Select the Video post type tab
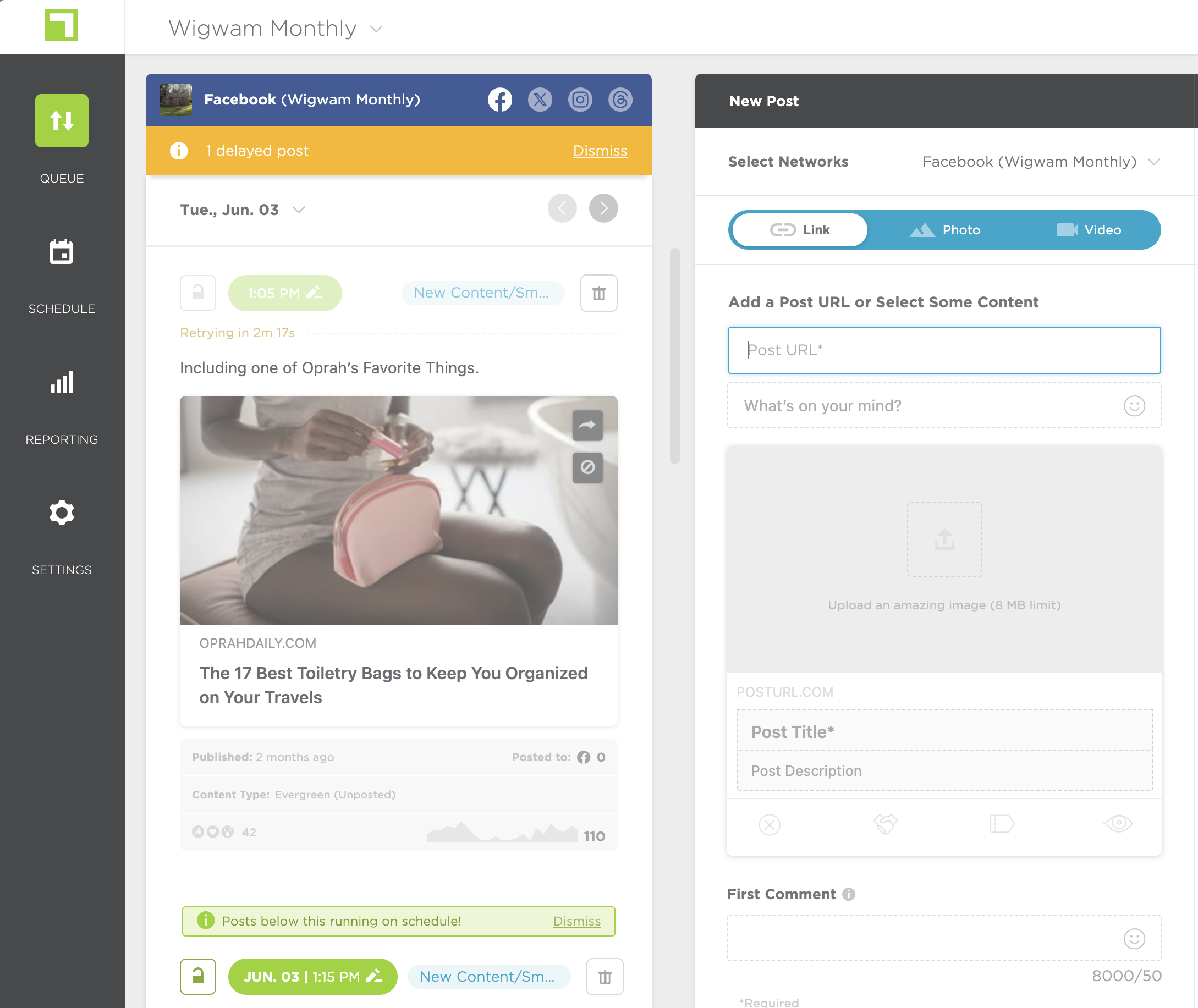Image resolution: width=1198 pixels, height=1008 pixels. 1090,230
